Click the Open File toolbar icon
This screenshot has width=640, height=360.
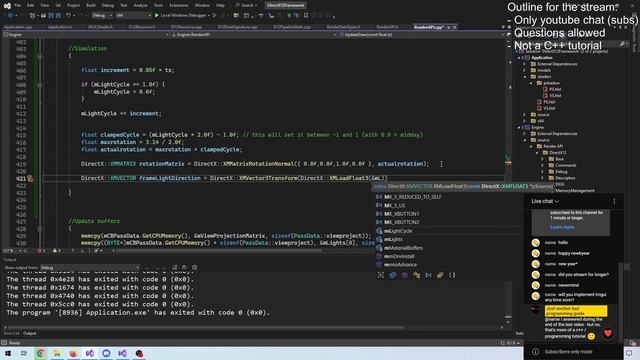(x=43, y=16)
